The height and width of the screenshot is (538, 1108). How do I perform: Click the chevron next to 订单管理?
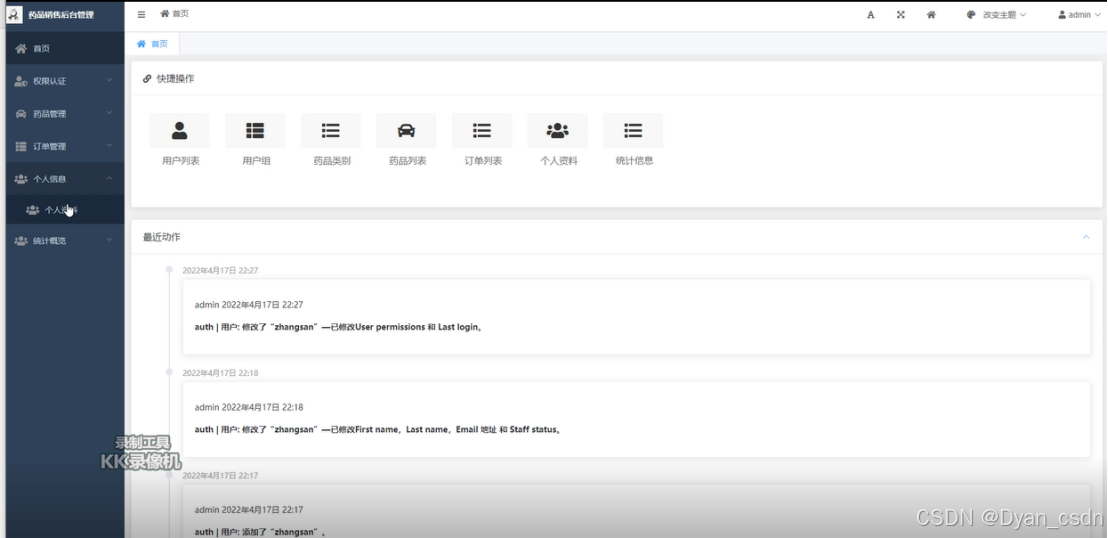pos(110,146)
